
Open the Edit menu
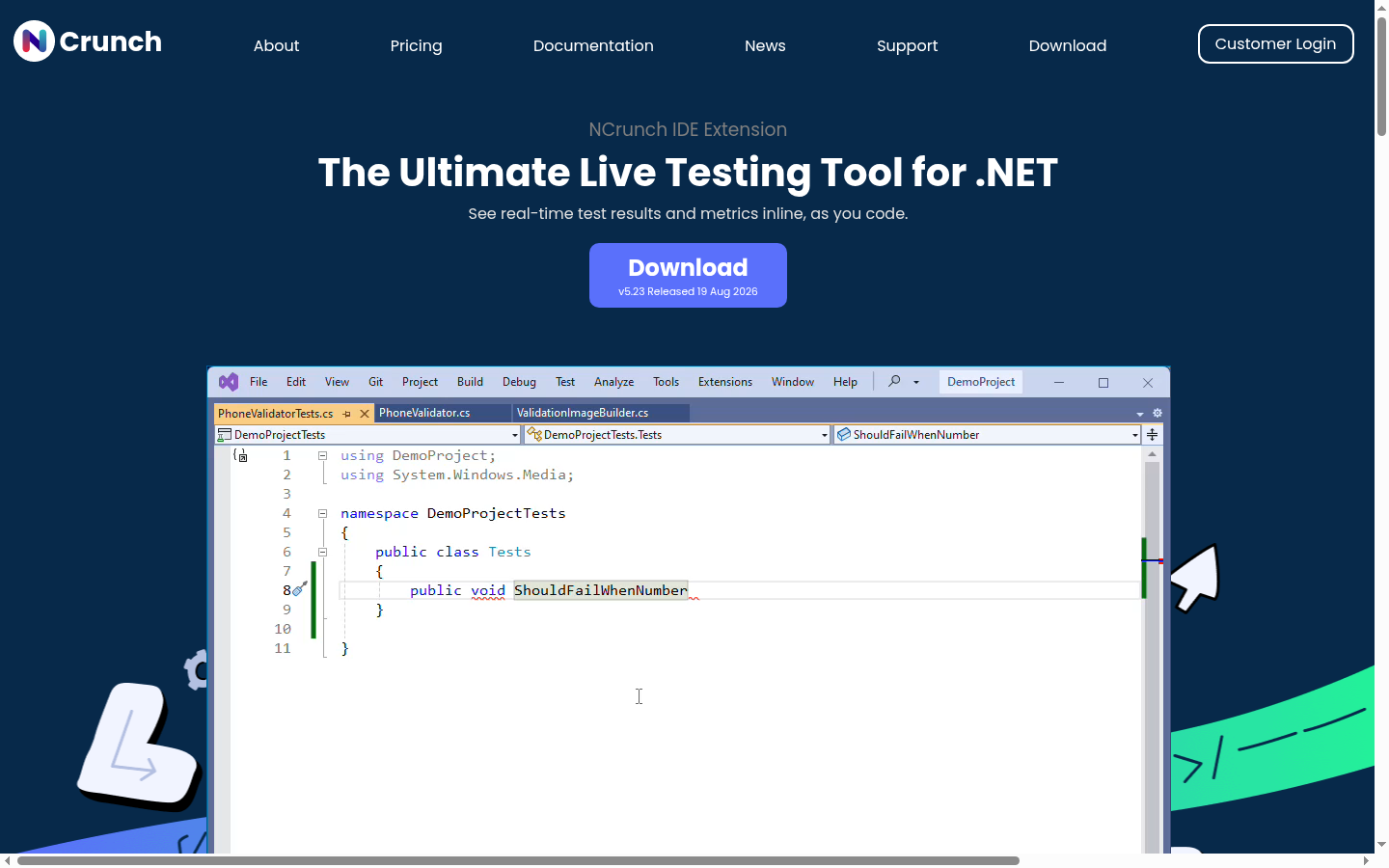point(296,382)
